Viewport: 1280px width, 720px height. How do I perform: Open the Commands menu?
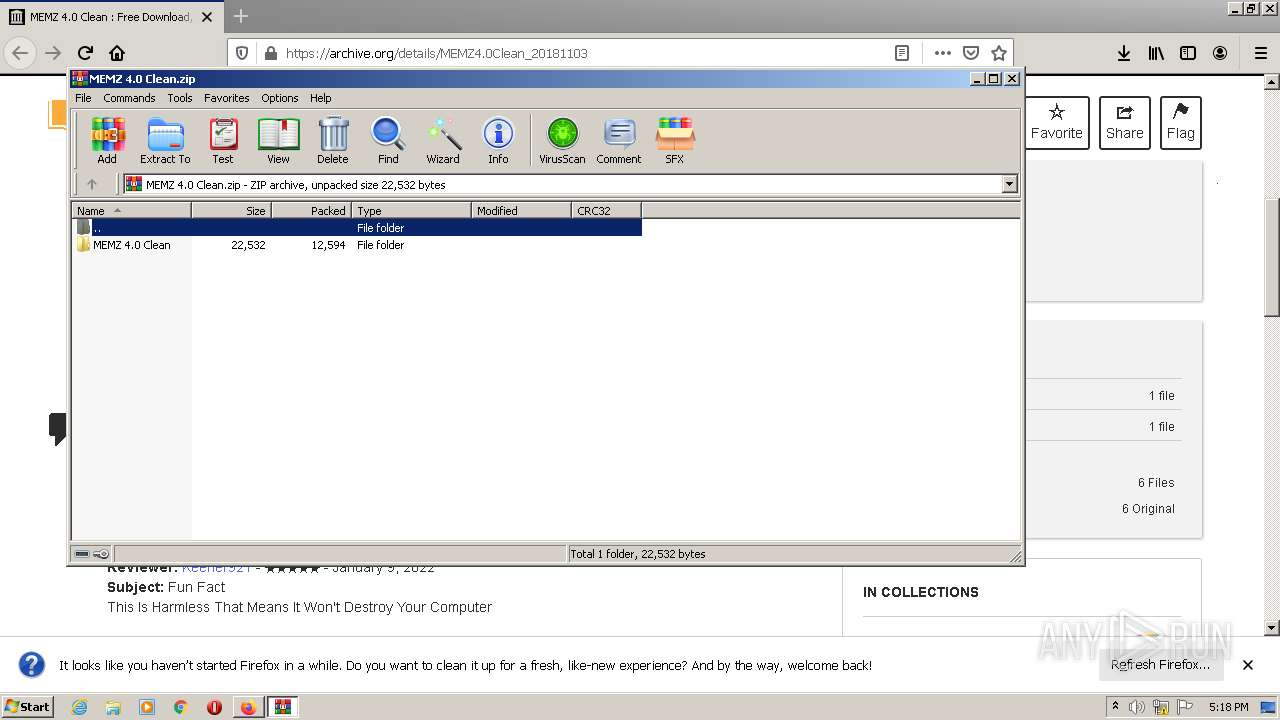129,98
